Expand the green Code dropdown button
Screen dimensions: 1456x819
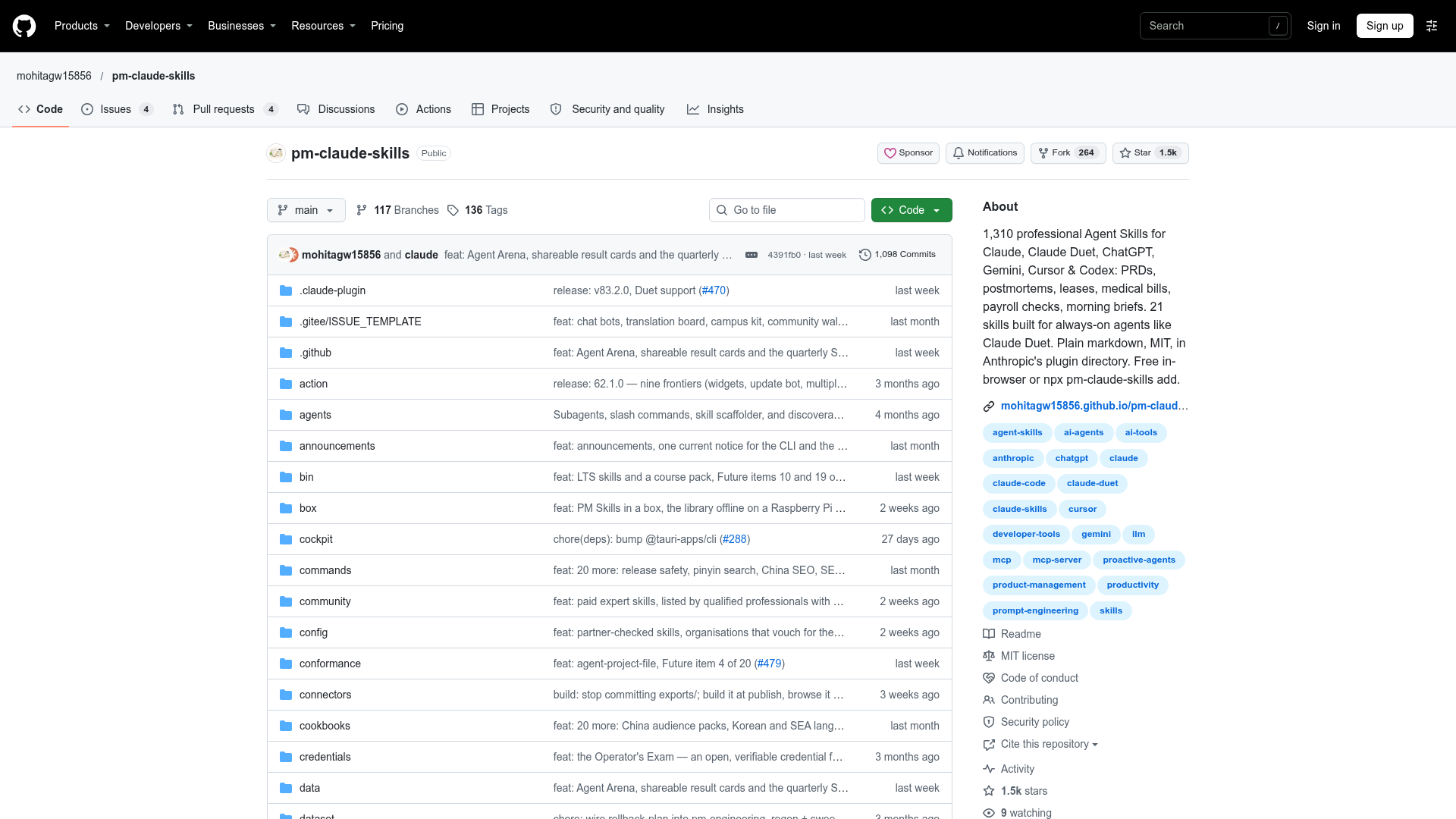912,210
